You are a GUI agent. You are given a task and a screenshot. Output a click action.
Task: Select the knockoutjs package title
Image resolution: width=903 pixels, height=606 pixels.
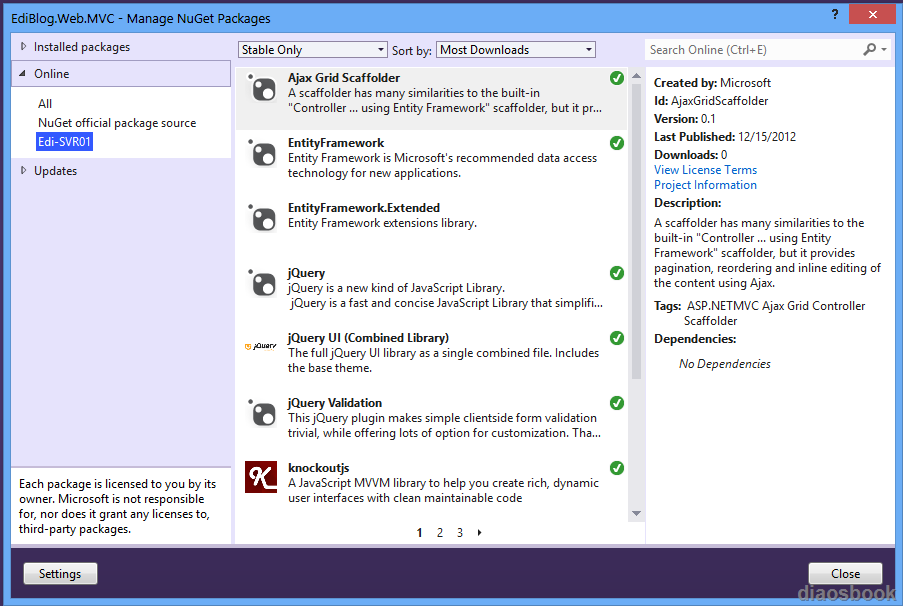(318, 468)
